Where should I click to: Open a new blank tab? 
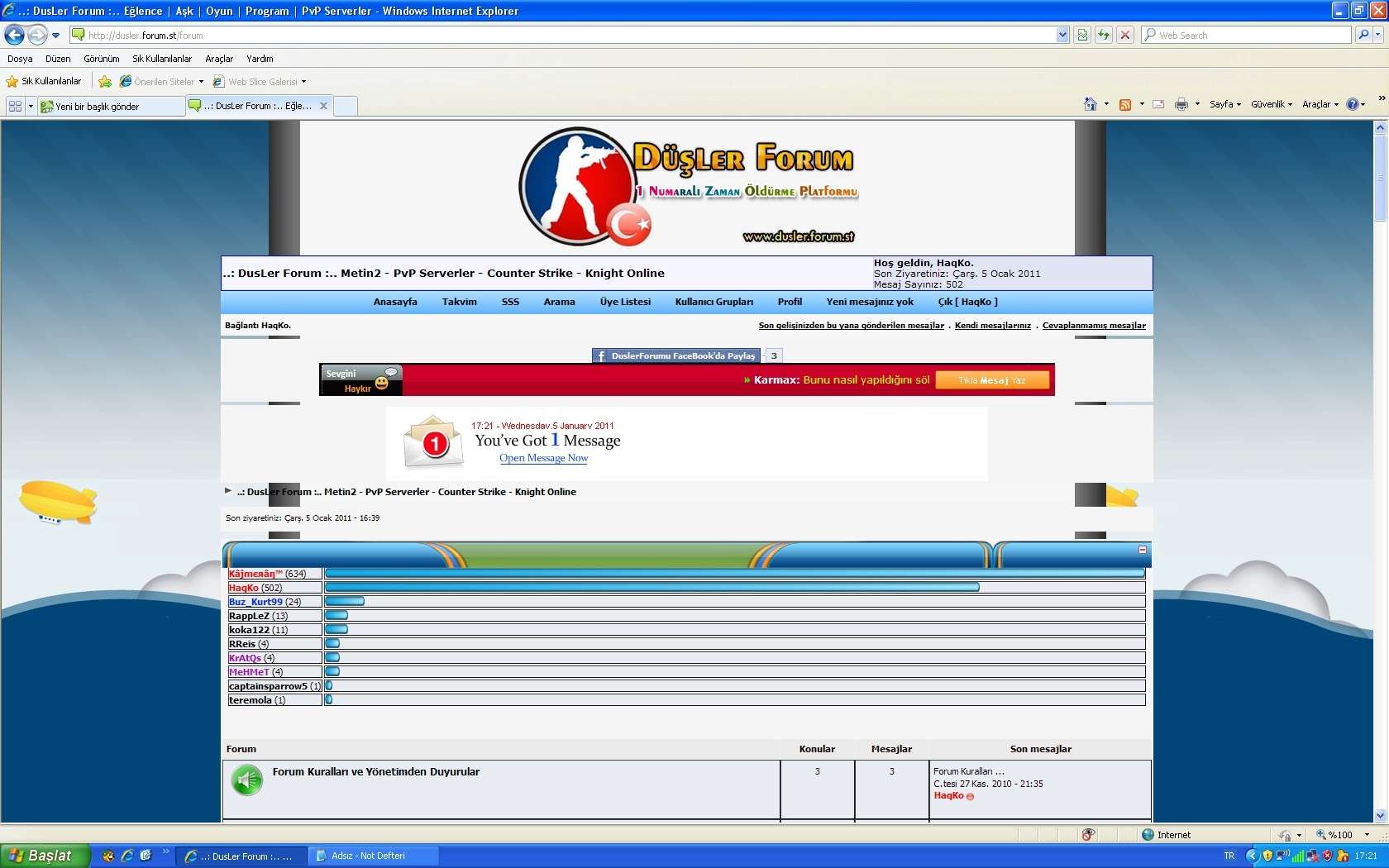346,106
